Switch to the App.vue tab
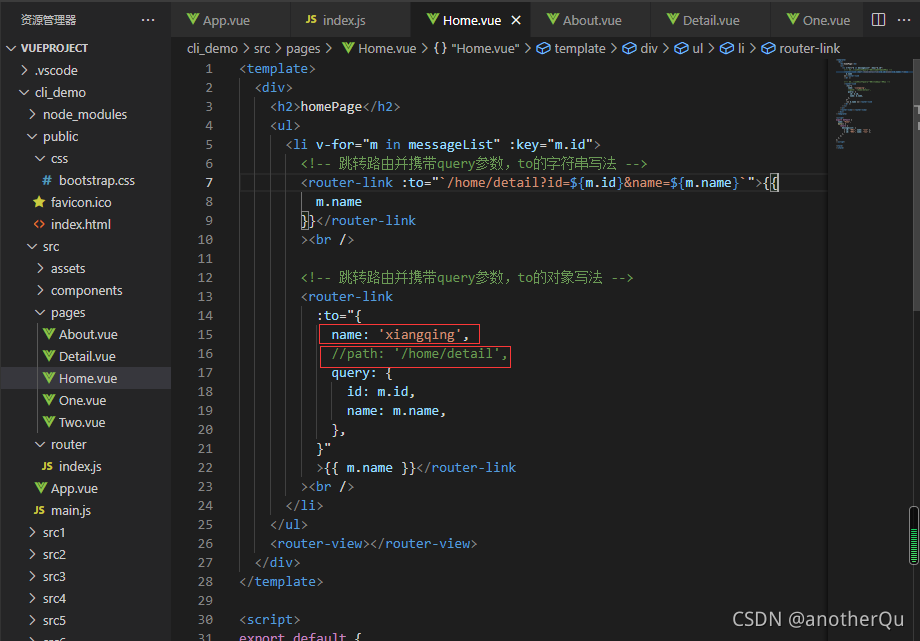 point(231,20)
